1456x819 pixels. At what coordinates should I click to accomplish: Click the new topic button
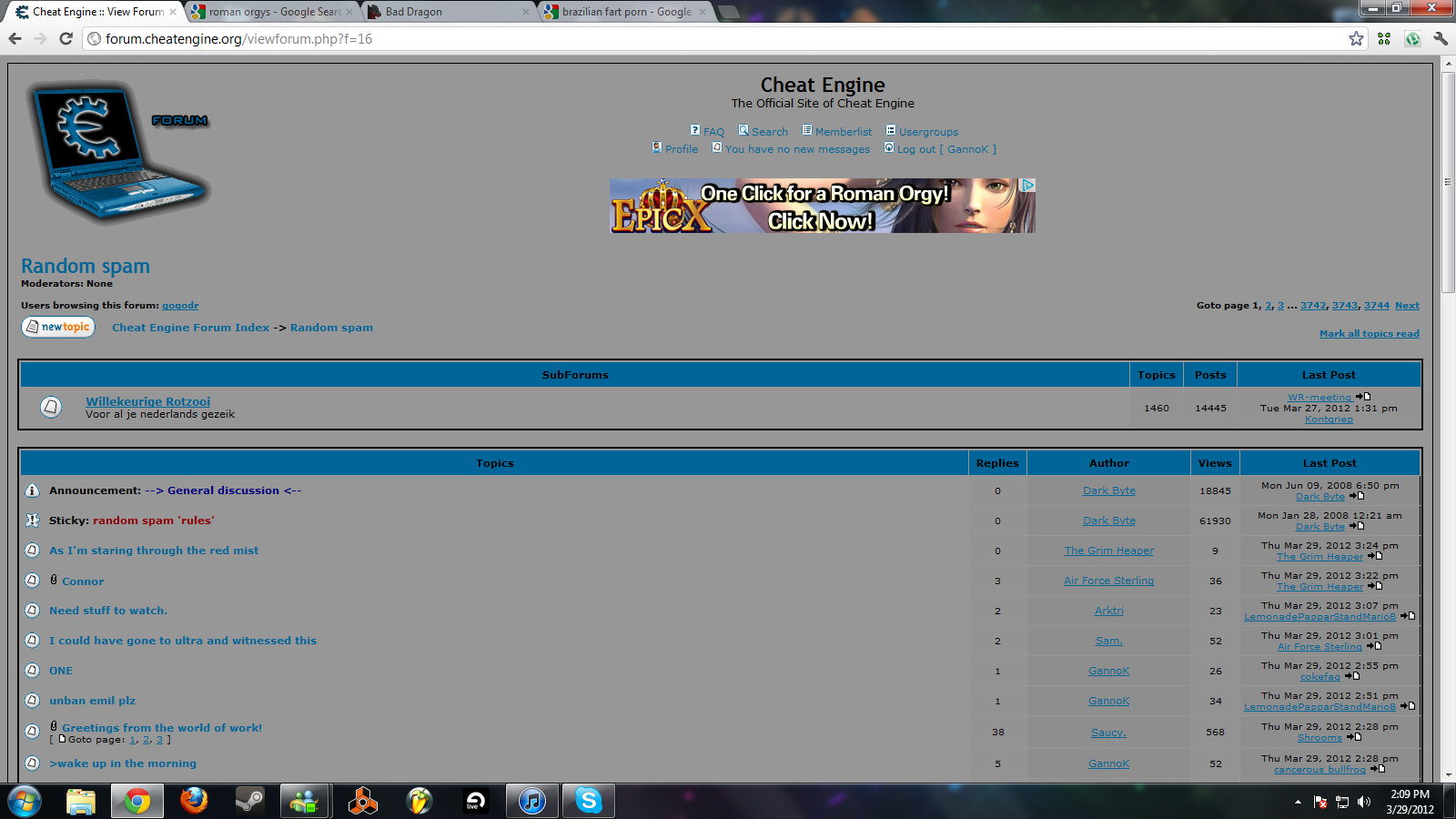tap(58, 327)
